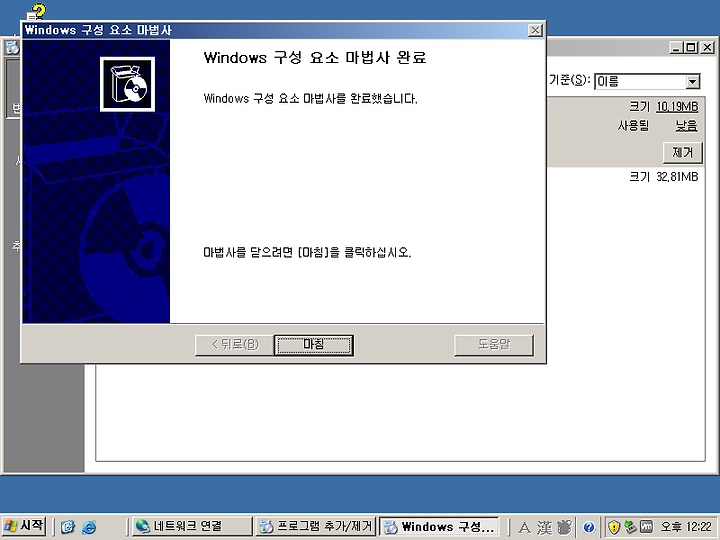The image size is (720, 540).
Task: Click the 프로그램 추가/제거 window title icon
Action: [x=12, y=47]
